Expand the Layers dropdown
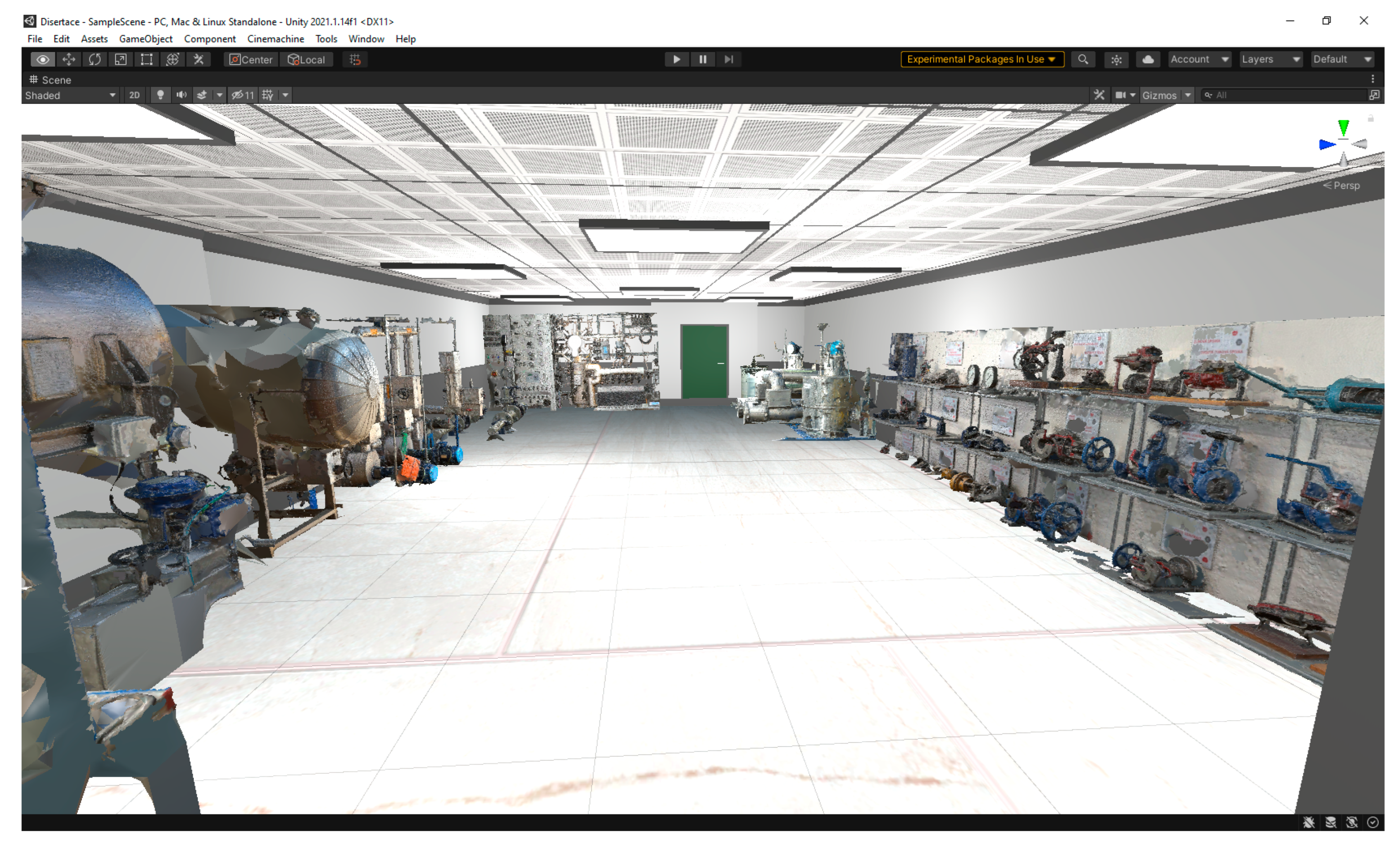The width and height of the screenshot is (1400, 847). pos(1271,59)
